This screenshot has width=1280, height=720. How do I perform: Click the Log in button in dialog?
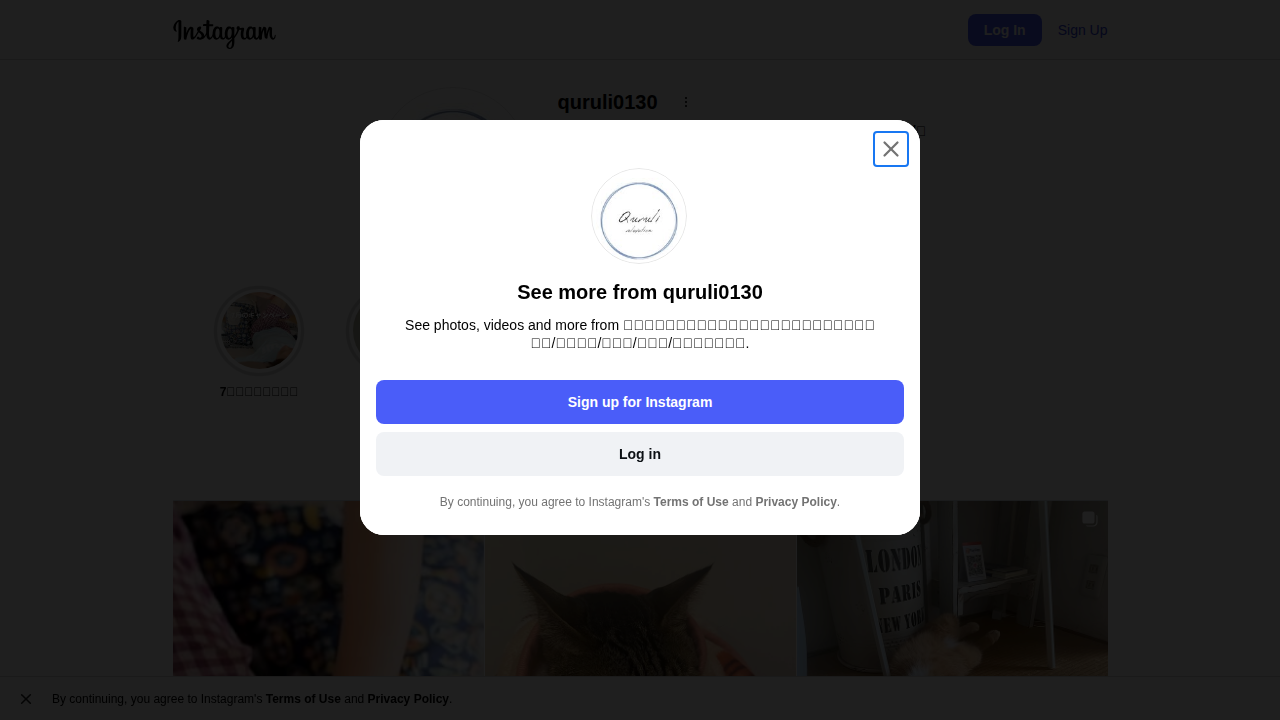(640, 454)
